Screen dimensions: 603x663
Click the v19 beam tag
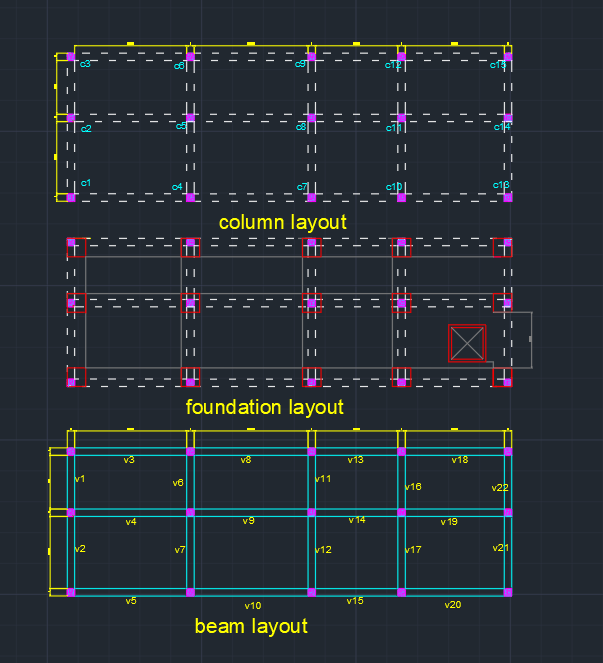pyautogui.click(x=449, y=521)
